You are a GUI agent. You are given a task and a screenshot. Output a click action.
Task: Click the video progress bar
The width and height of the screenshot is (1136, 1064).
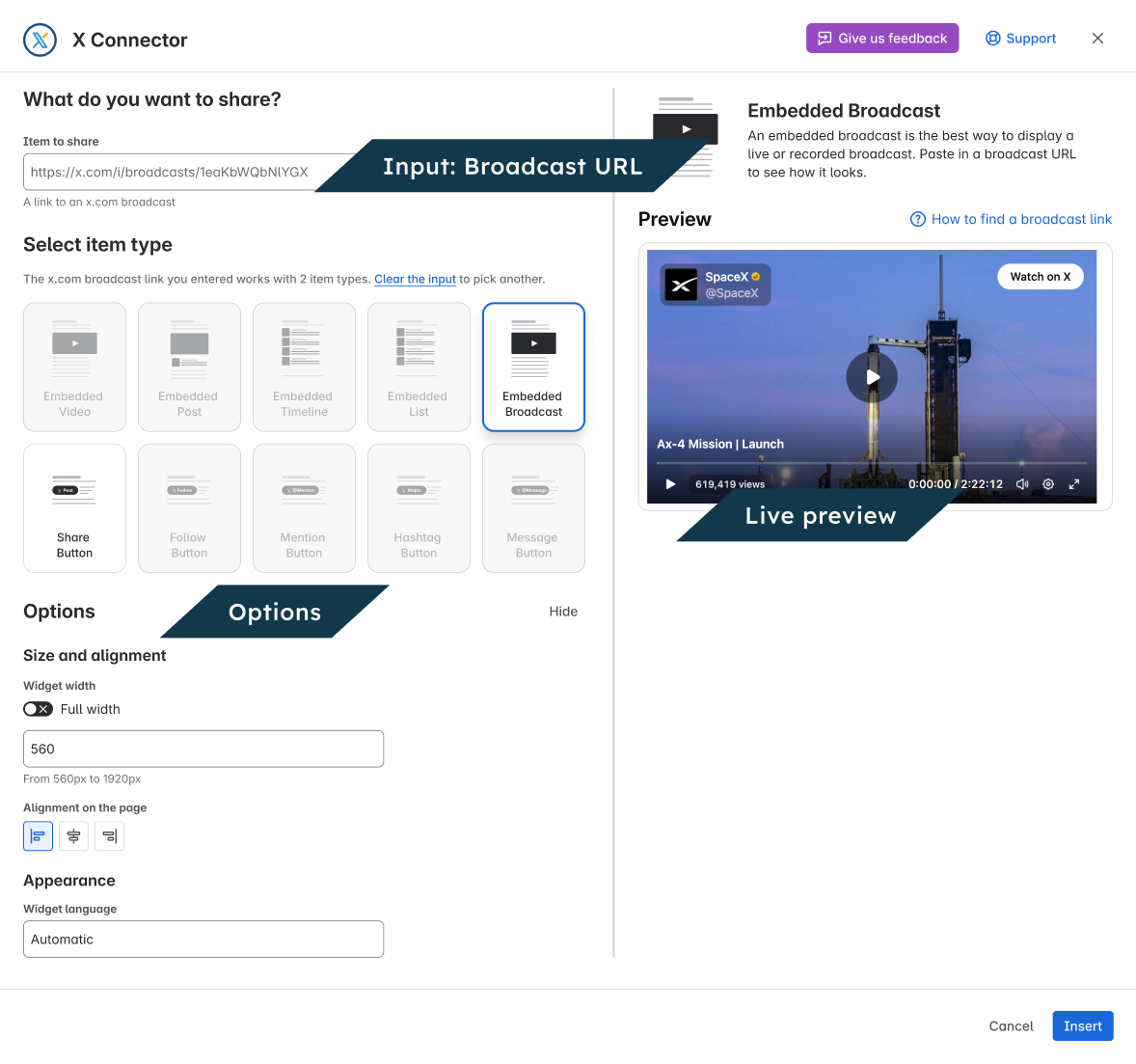point(872,462)
